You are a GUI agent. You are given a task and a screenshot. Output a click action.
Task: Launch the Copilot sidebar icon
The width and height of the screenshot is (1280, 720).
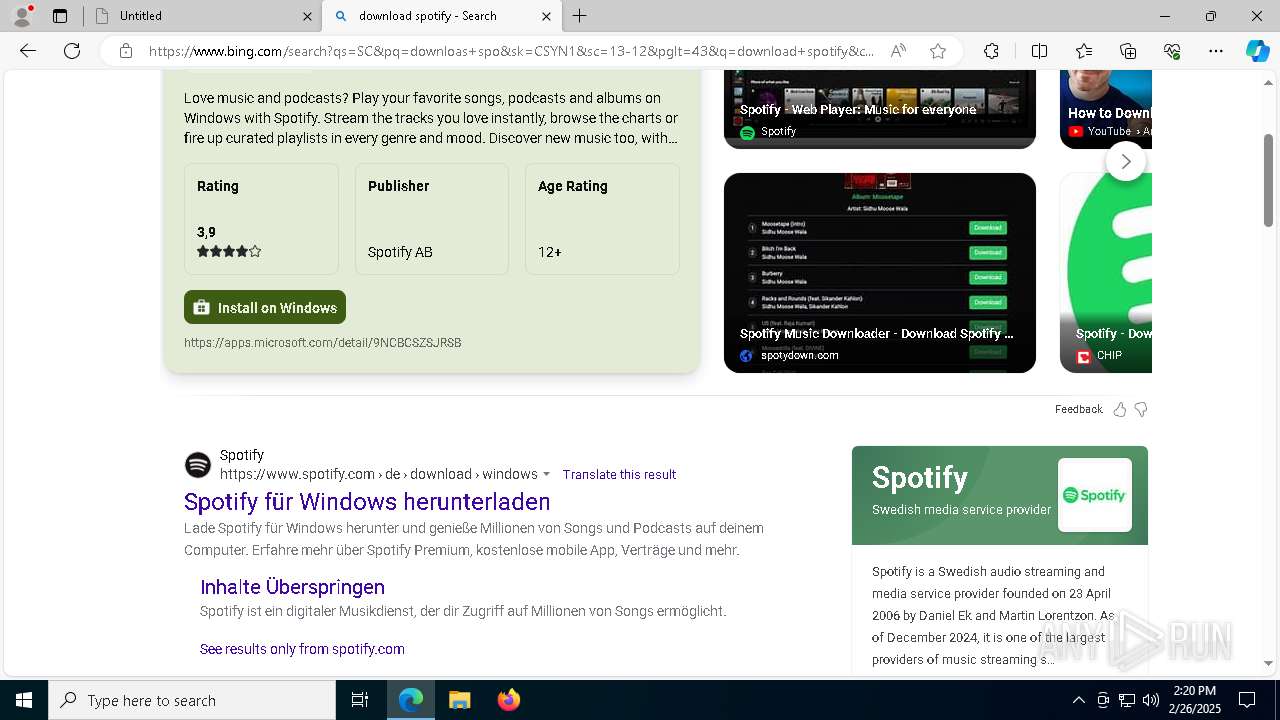[x=1257, y=51]
